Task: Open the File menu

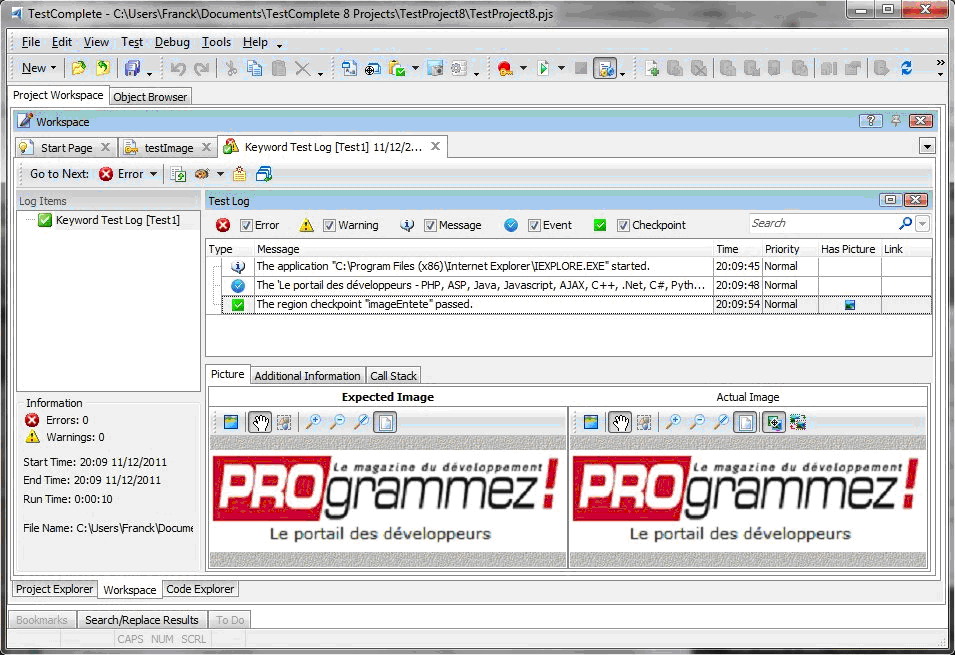Action: pos(30,42)
